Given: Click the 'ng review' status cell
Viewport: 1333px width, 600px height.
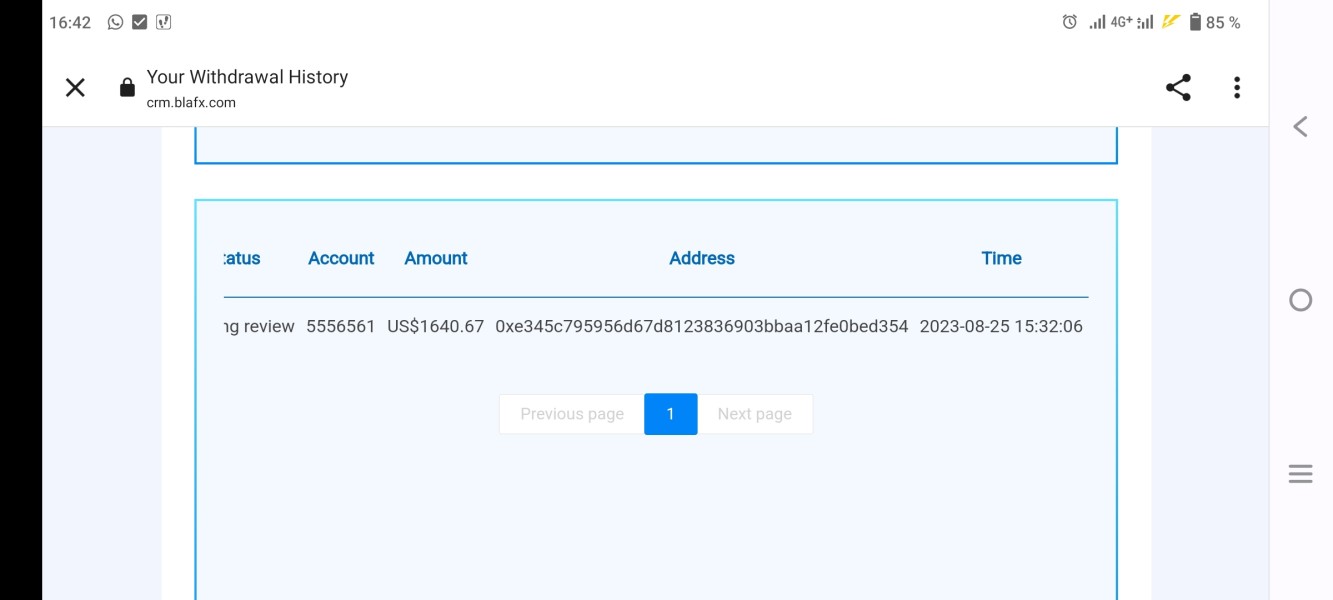Looking at the screenshot, I should [x=259, y=326].
